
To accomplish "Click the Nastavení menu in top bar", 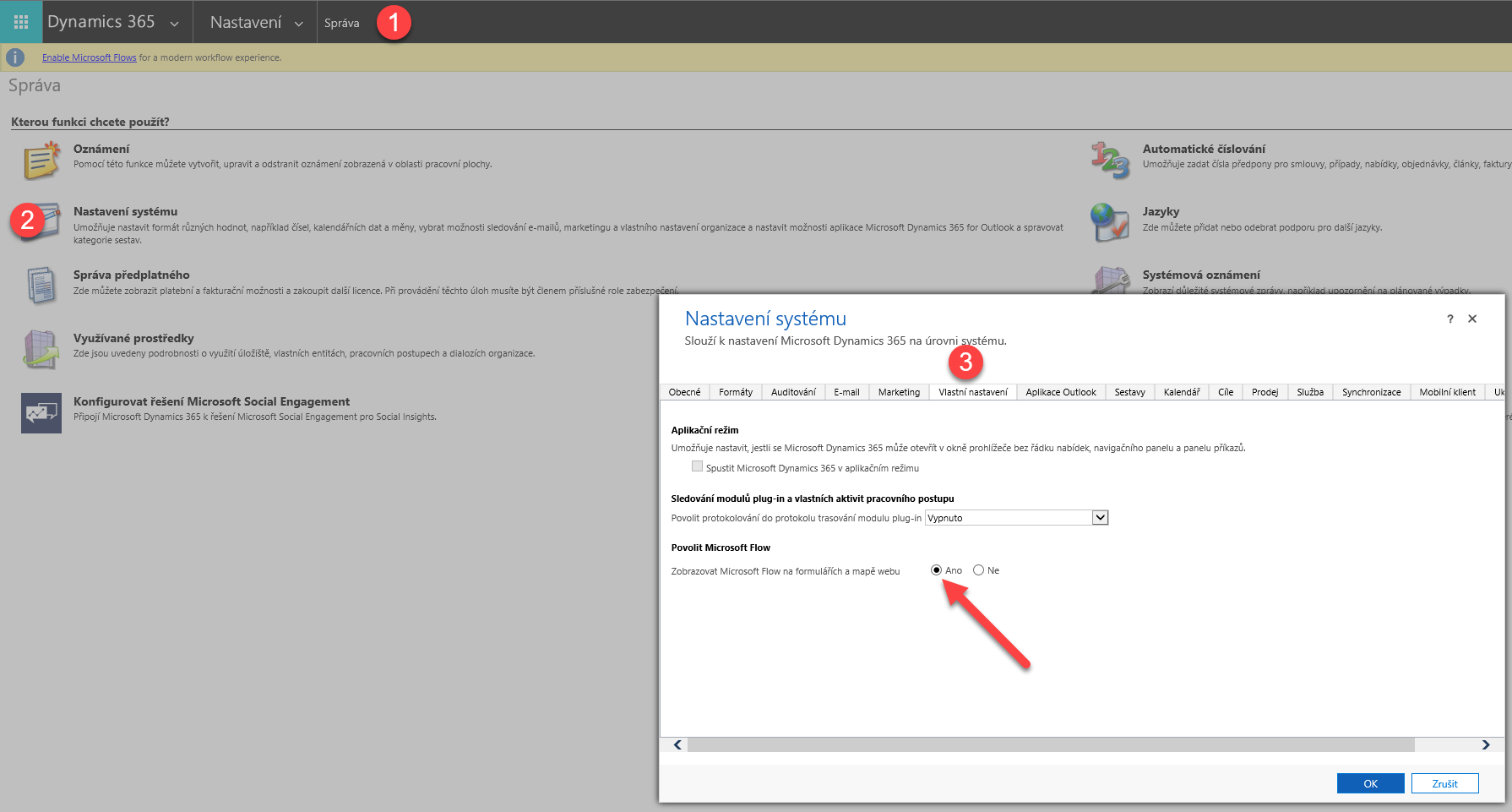I will [x=246, y=23].
